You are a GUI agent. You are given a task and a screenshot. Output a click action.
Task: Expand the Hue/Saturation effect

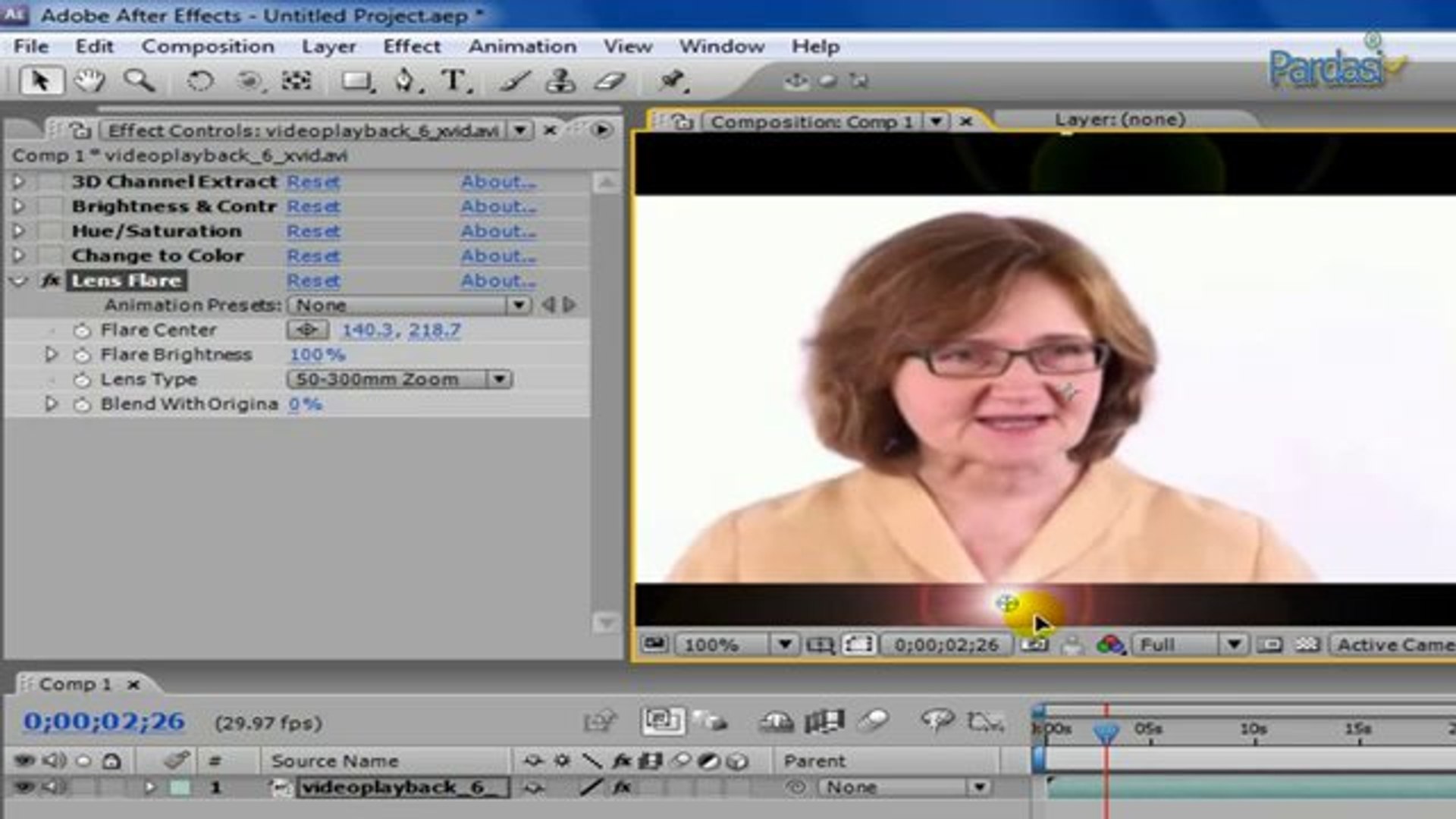click(x=18, y=231)
